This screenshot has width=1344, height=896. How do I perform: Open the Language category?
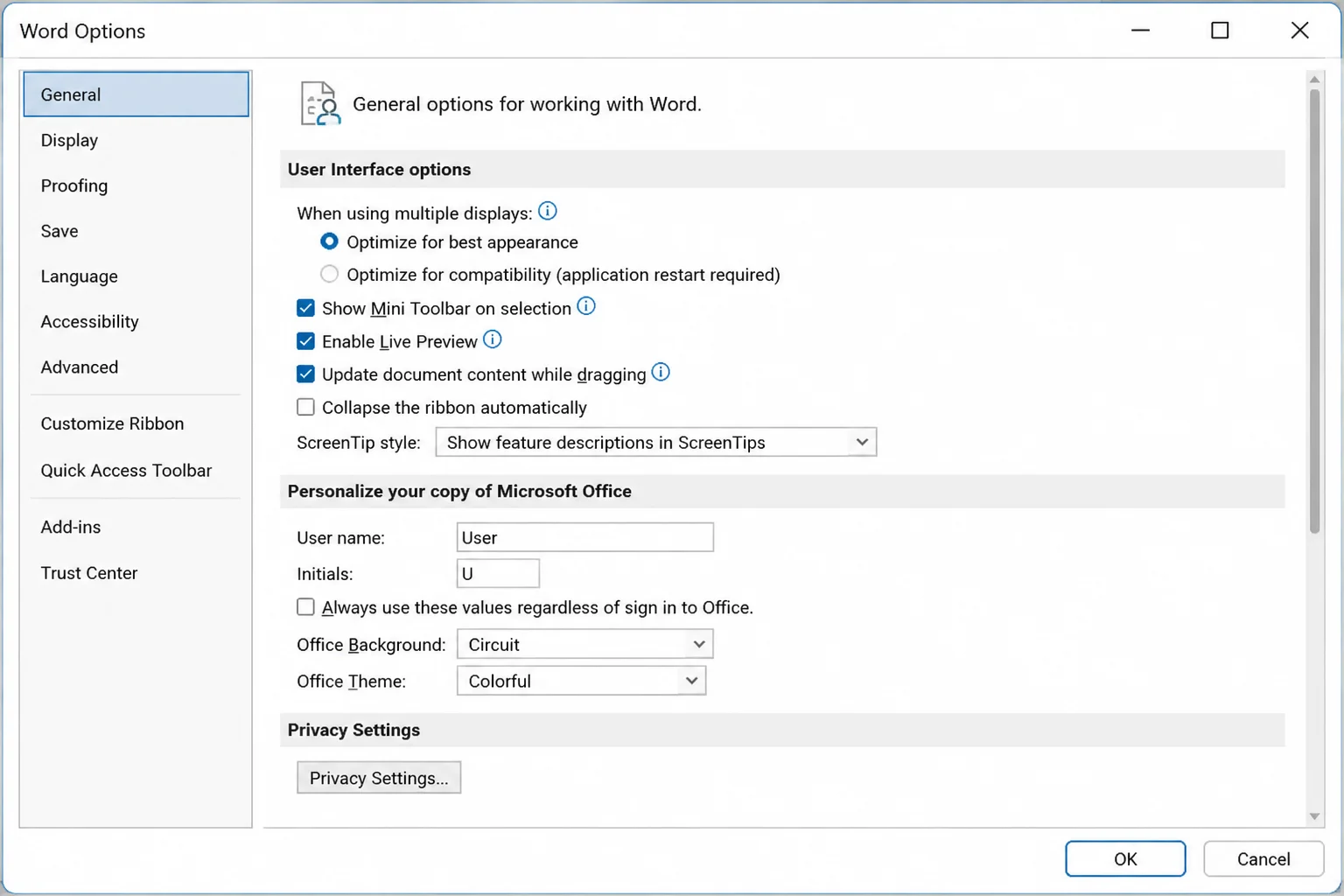(136, 276)
